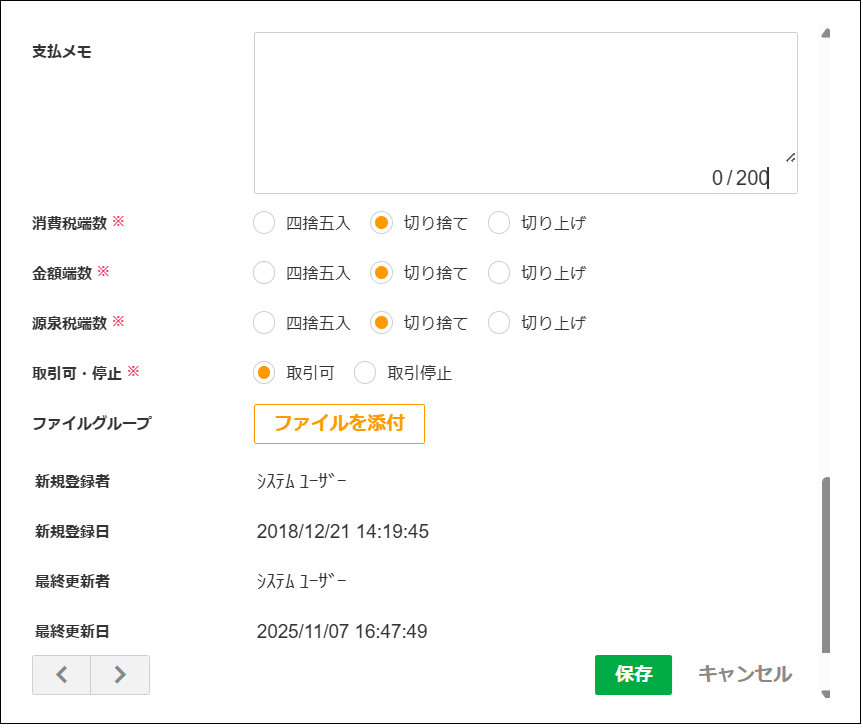Select the 取引可 option
The width and height of the screenshot is (863, 728).
click(262, 372)
